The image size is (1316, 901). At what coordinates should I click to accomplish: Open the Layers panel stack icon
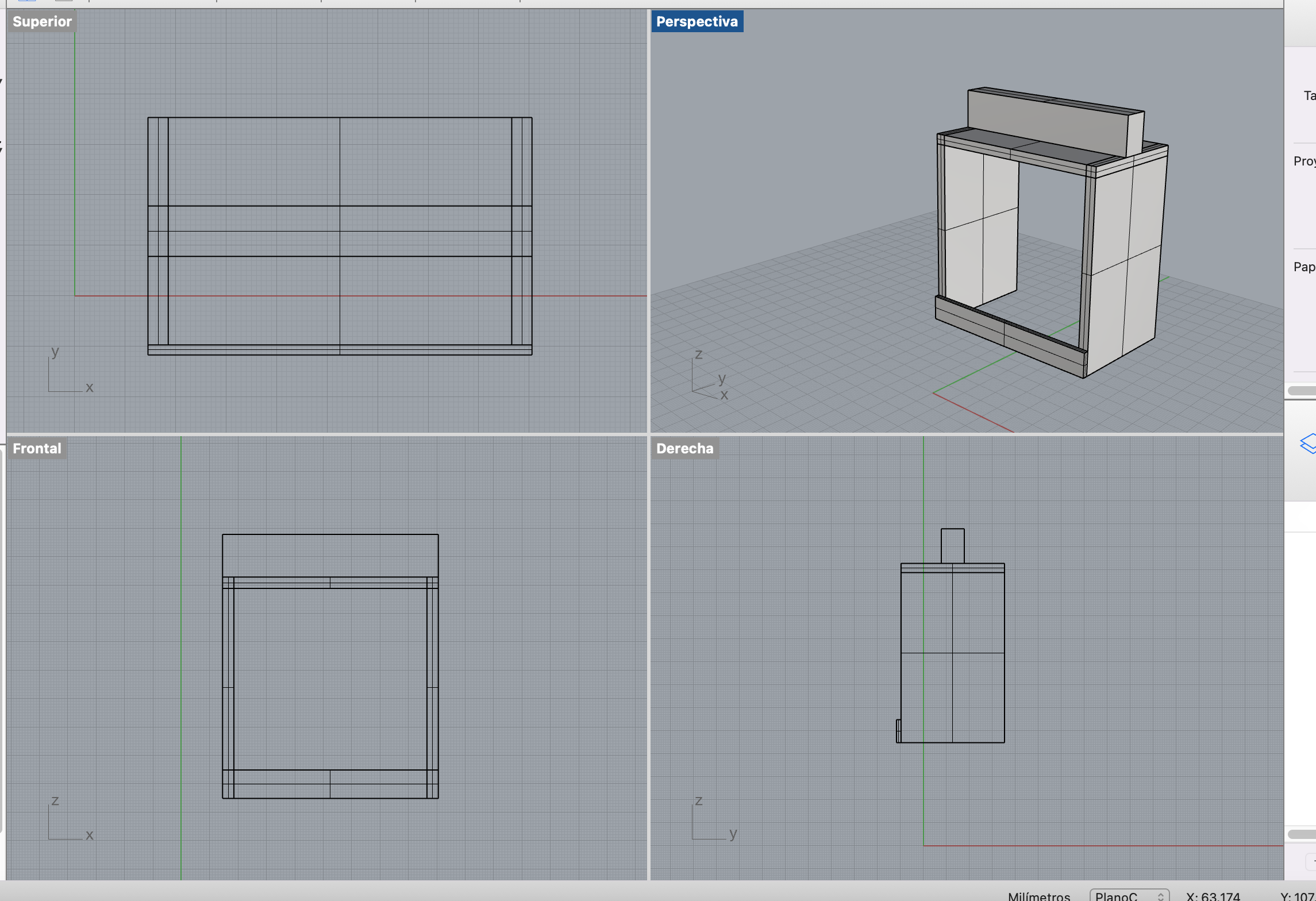pos(1309,444)
